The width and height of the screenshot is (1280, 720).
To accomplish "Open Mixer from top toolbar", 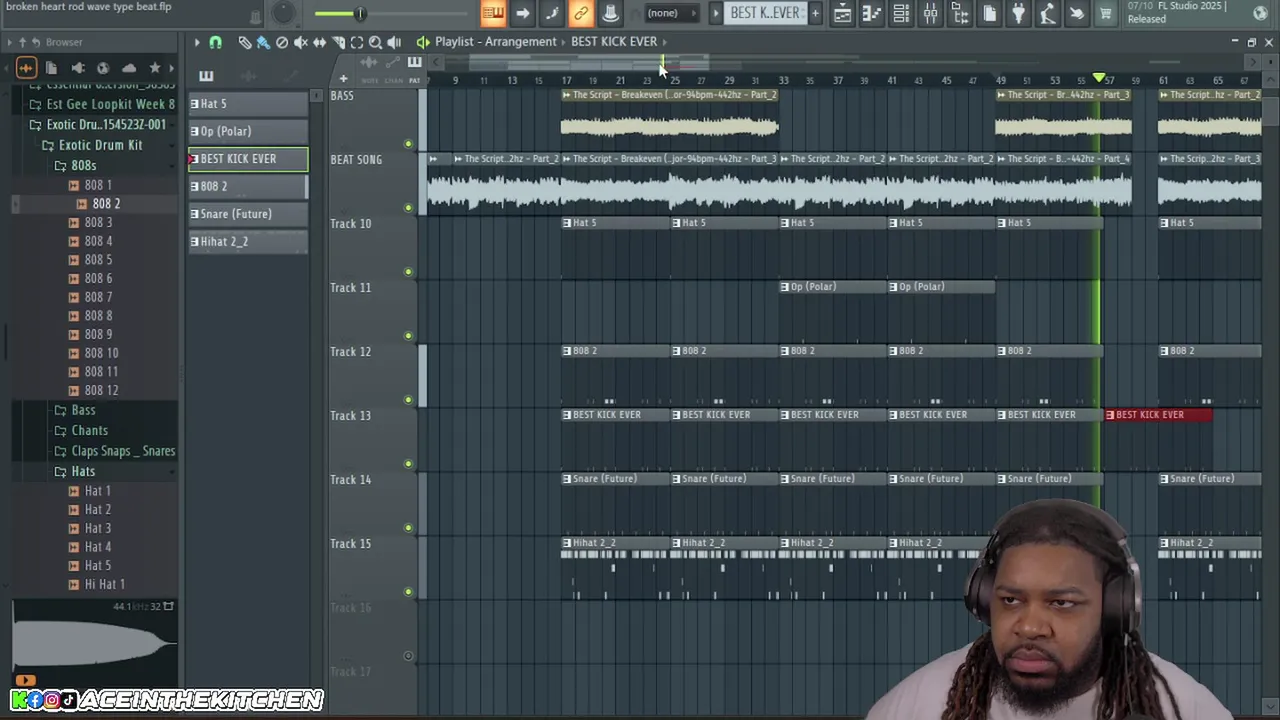I will tap(930, 13).
